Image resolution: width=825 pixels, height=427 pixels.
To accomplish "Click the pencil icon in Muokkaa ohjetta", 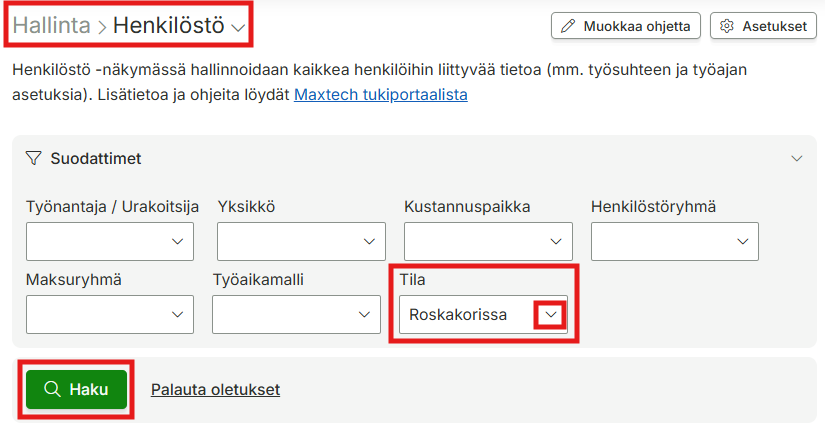I will point(568,26).
